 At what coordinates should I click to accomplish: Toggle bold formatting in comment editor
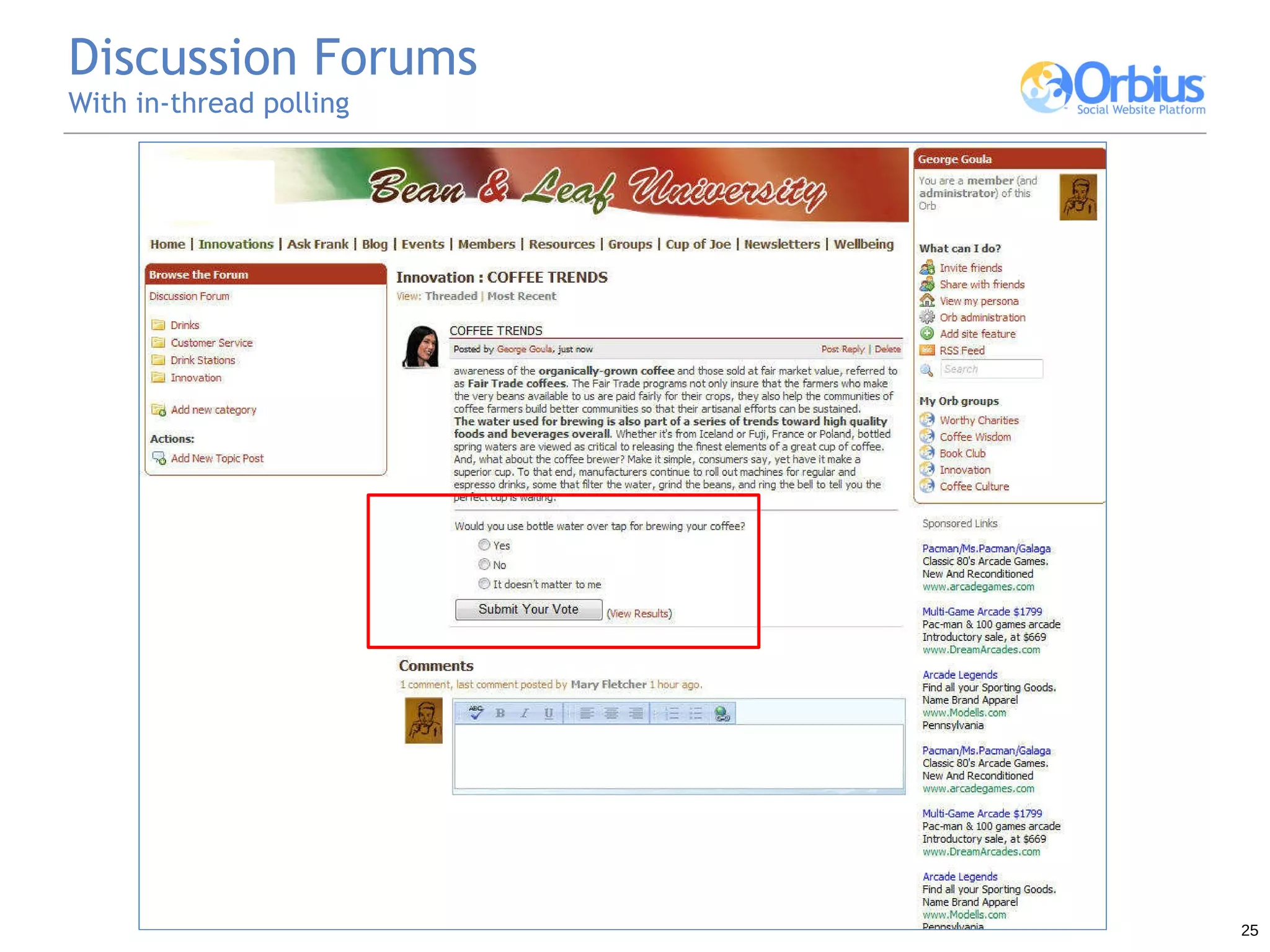pos(500,713)
